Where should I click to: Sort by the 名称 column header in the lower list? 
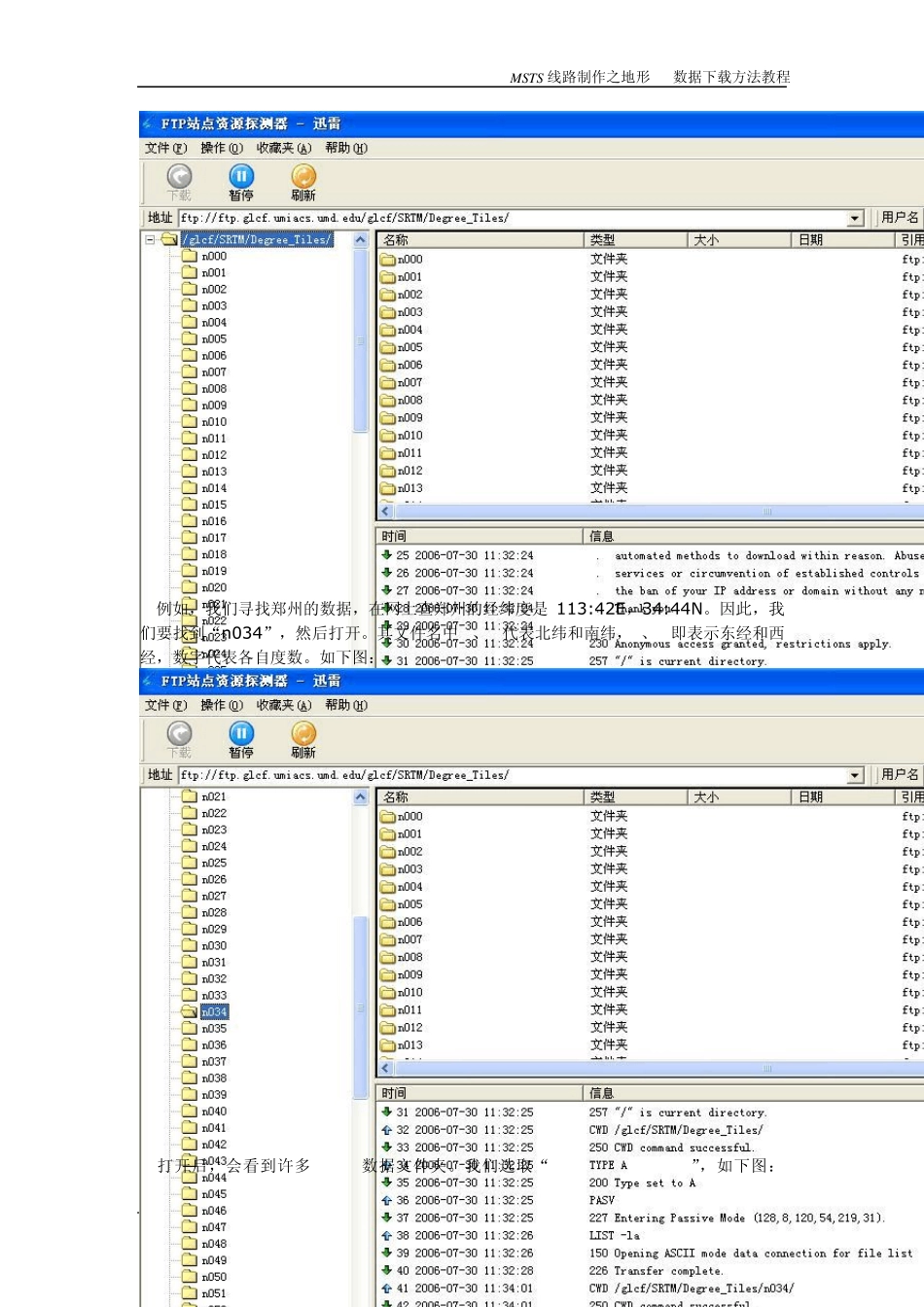point(479,797)
